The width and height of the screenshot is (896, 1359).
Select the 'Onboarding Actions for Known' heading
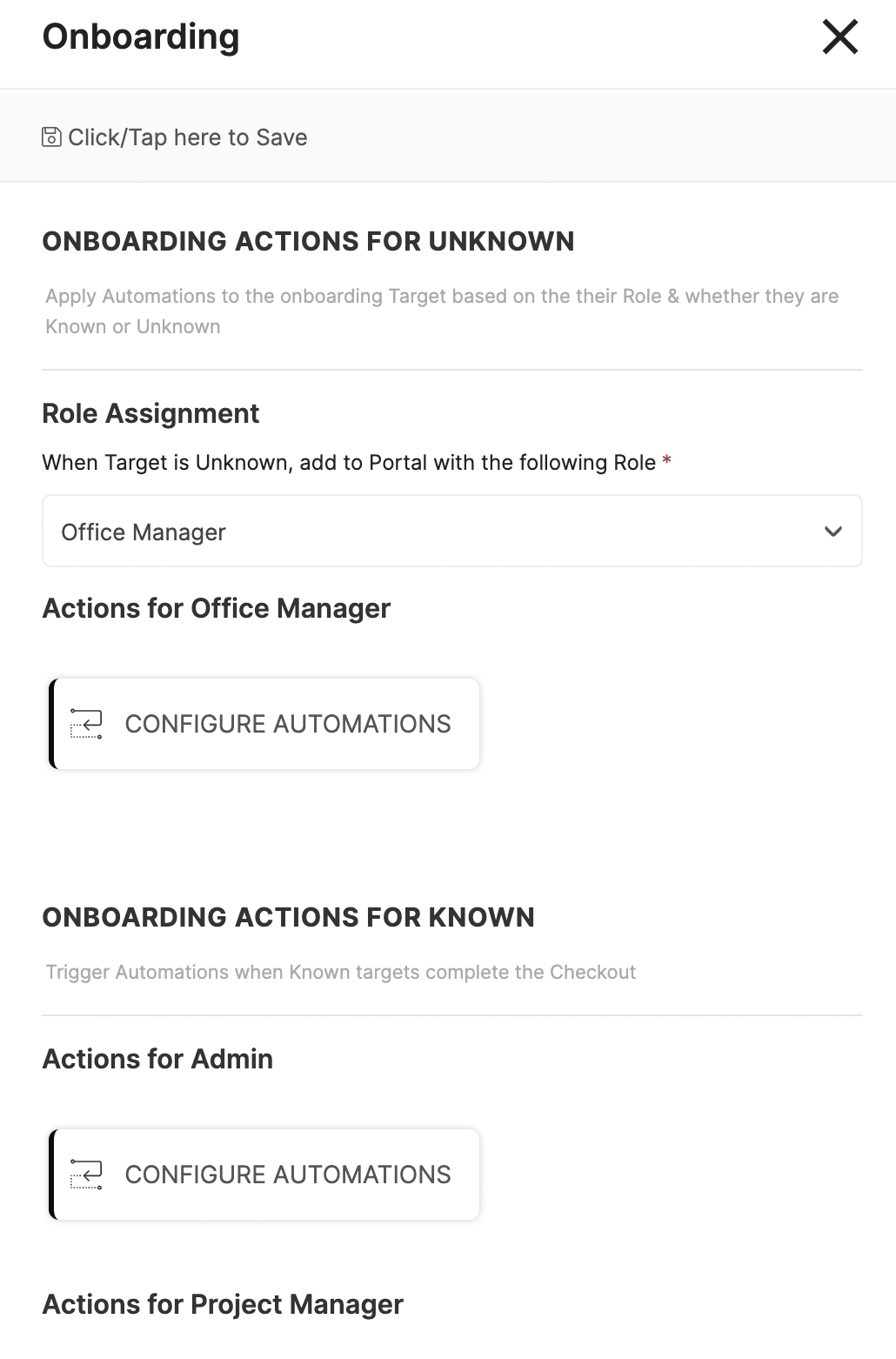[x=288, y=917]
